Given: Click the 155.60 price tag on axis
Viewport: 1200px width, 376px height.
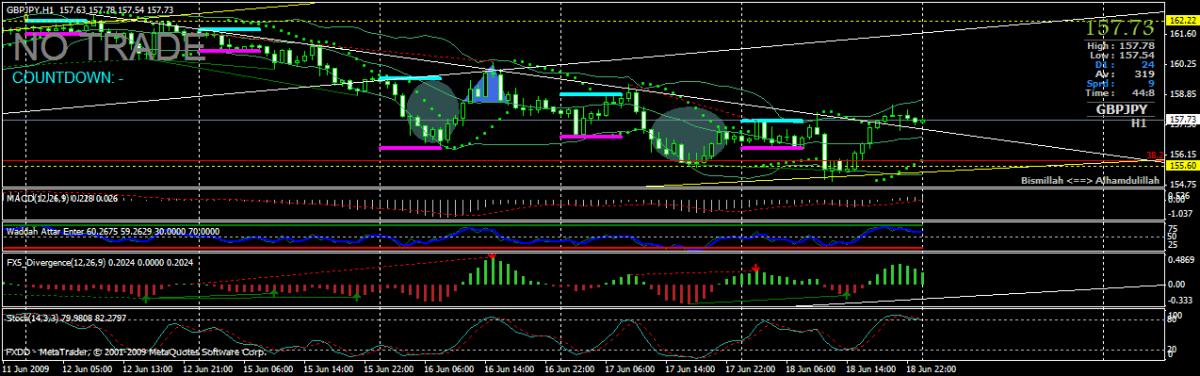Looking at the screenshot, I should click(x=1183, y=165).
